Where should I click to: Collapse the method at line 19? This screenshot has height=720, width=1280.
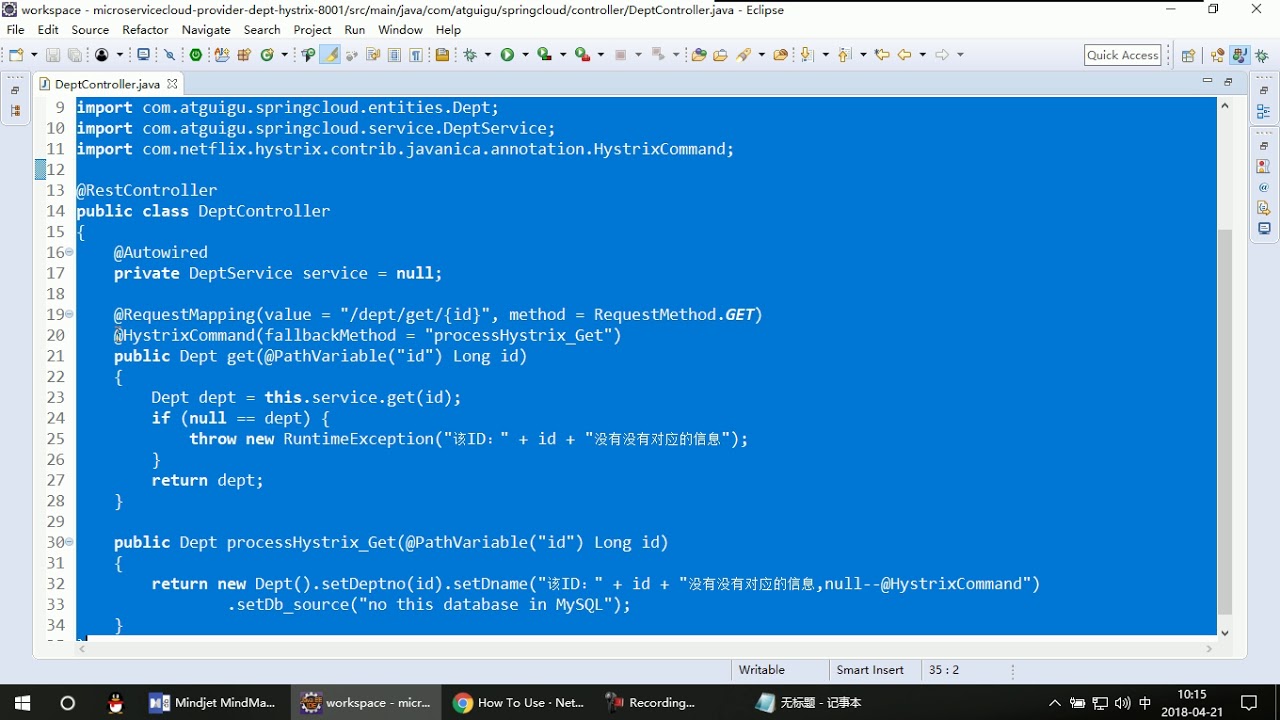pos(69,314)
